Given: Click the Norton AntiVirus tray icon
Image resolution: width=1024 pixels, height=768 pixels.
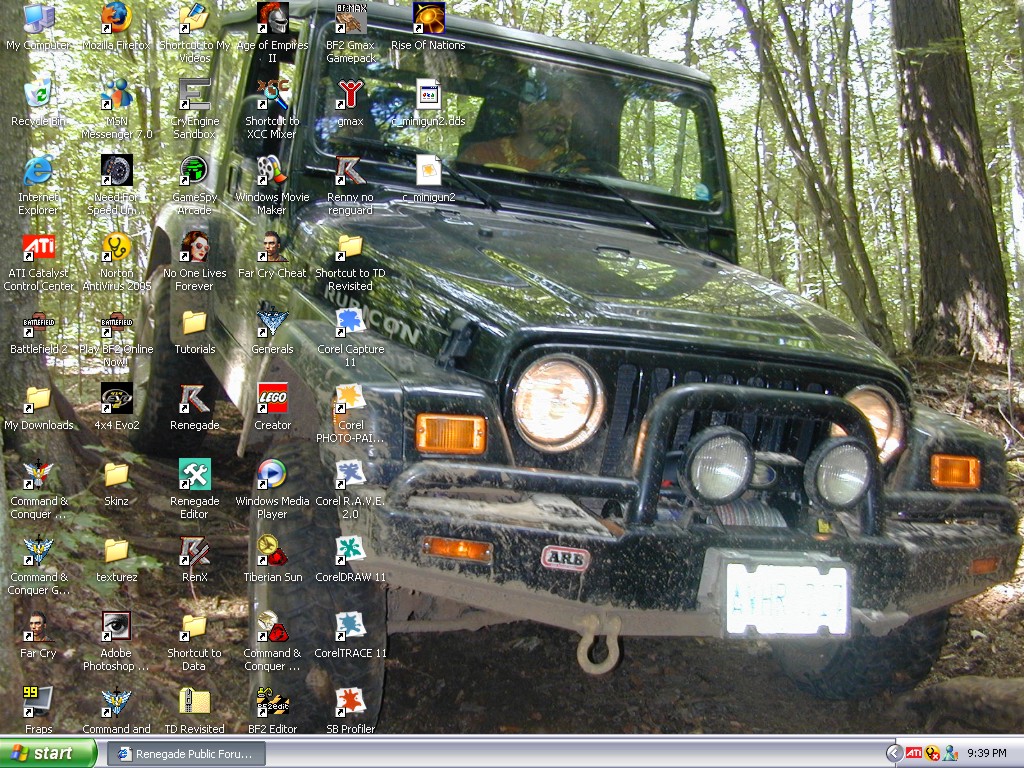Looking at the screenshot, I should tap(932, 753).
